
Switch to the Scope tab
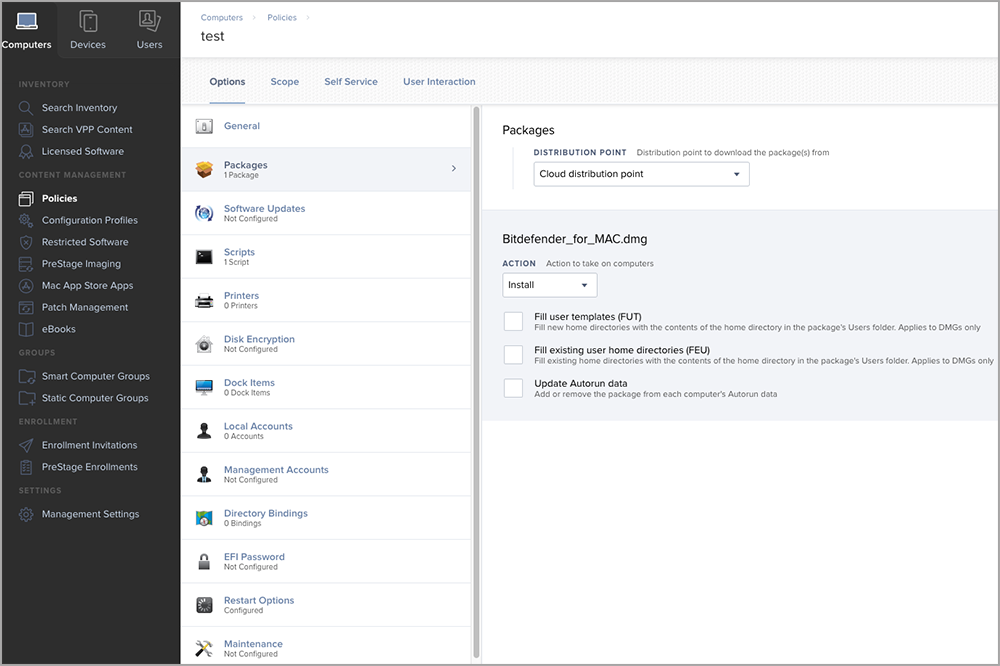click(284, 82)
